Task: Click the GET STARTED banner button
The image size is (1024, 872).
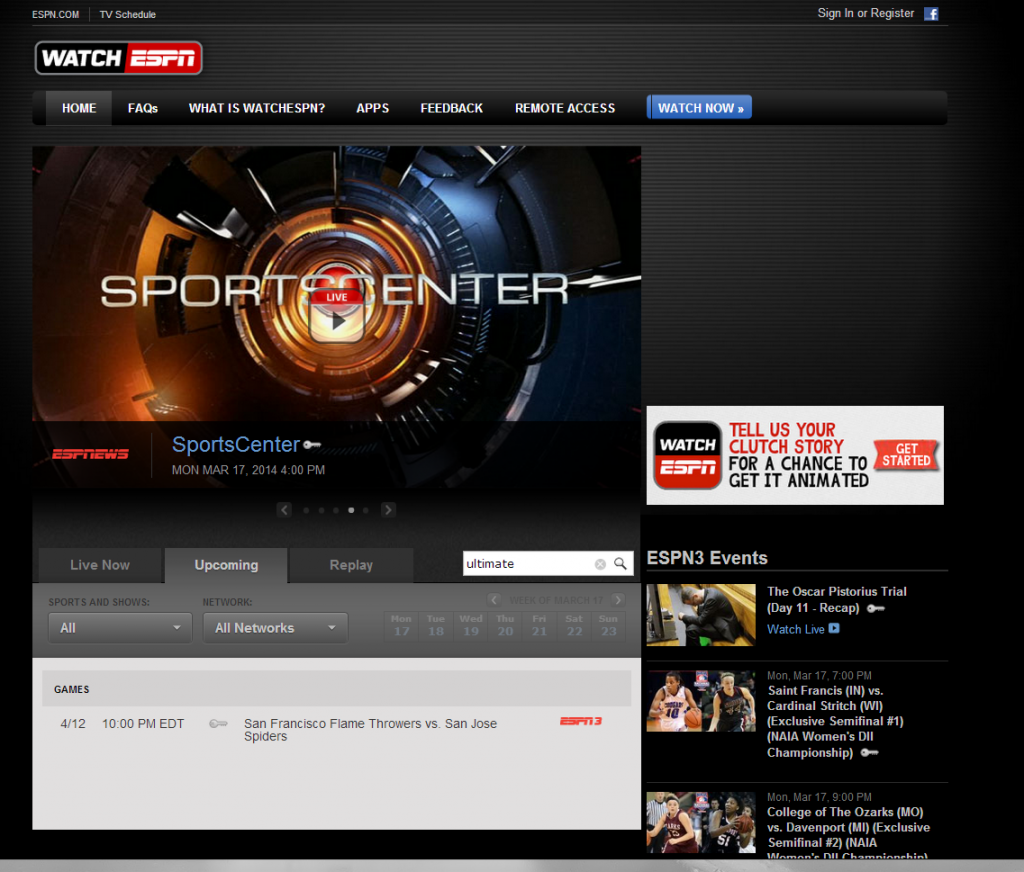Action: tap(906, 455)
